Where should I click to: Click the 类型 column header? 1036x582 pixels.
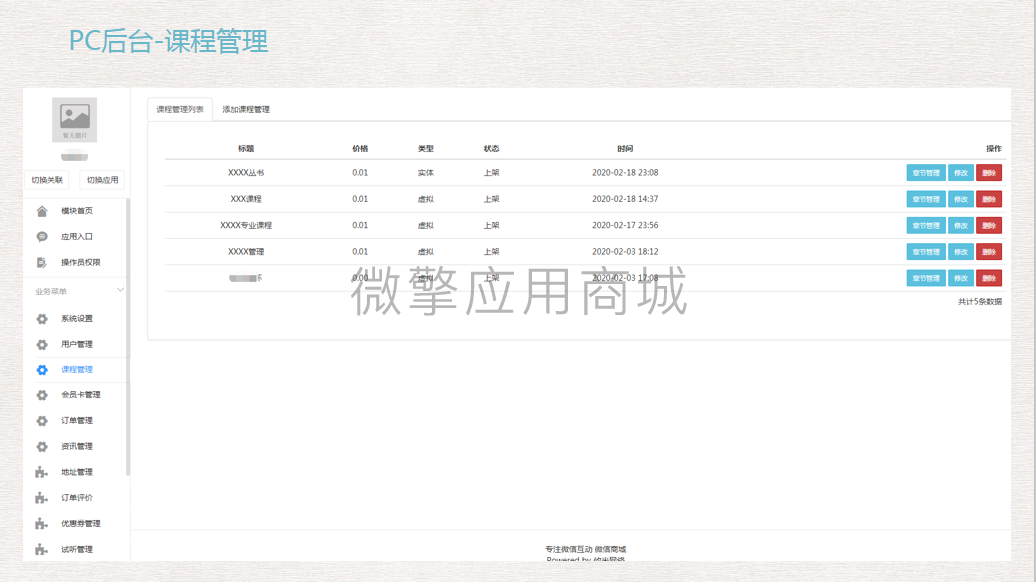click(x=426, y=149)
